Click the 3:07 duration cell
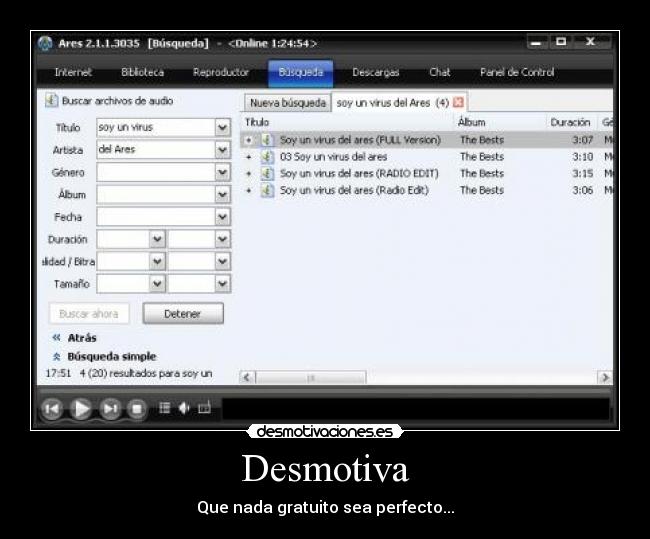Screen dimensions: 650x539 point(582,140)
